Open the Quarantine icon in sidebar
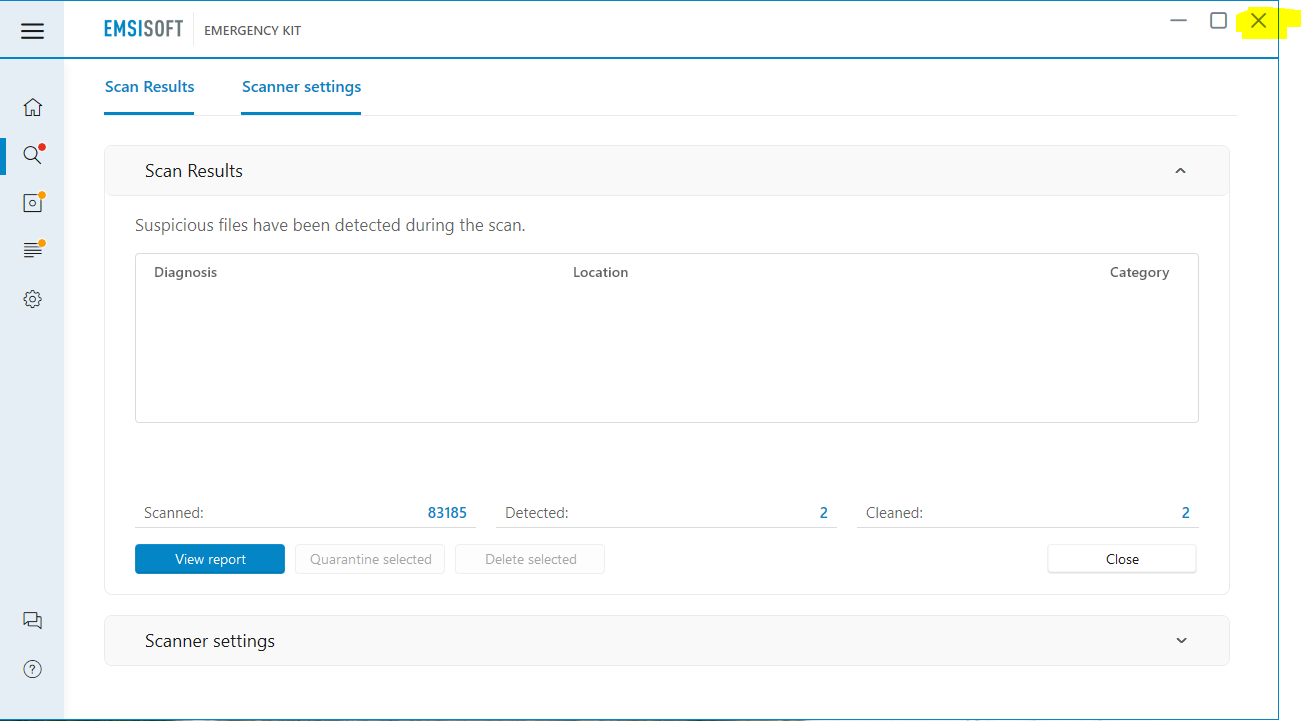The image size is (1301, 721). coord(32,203)
